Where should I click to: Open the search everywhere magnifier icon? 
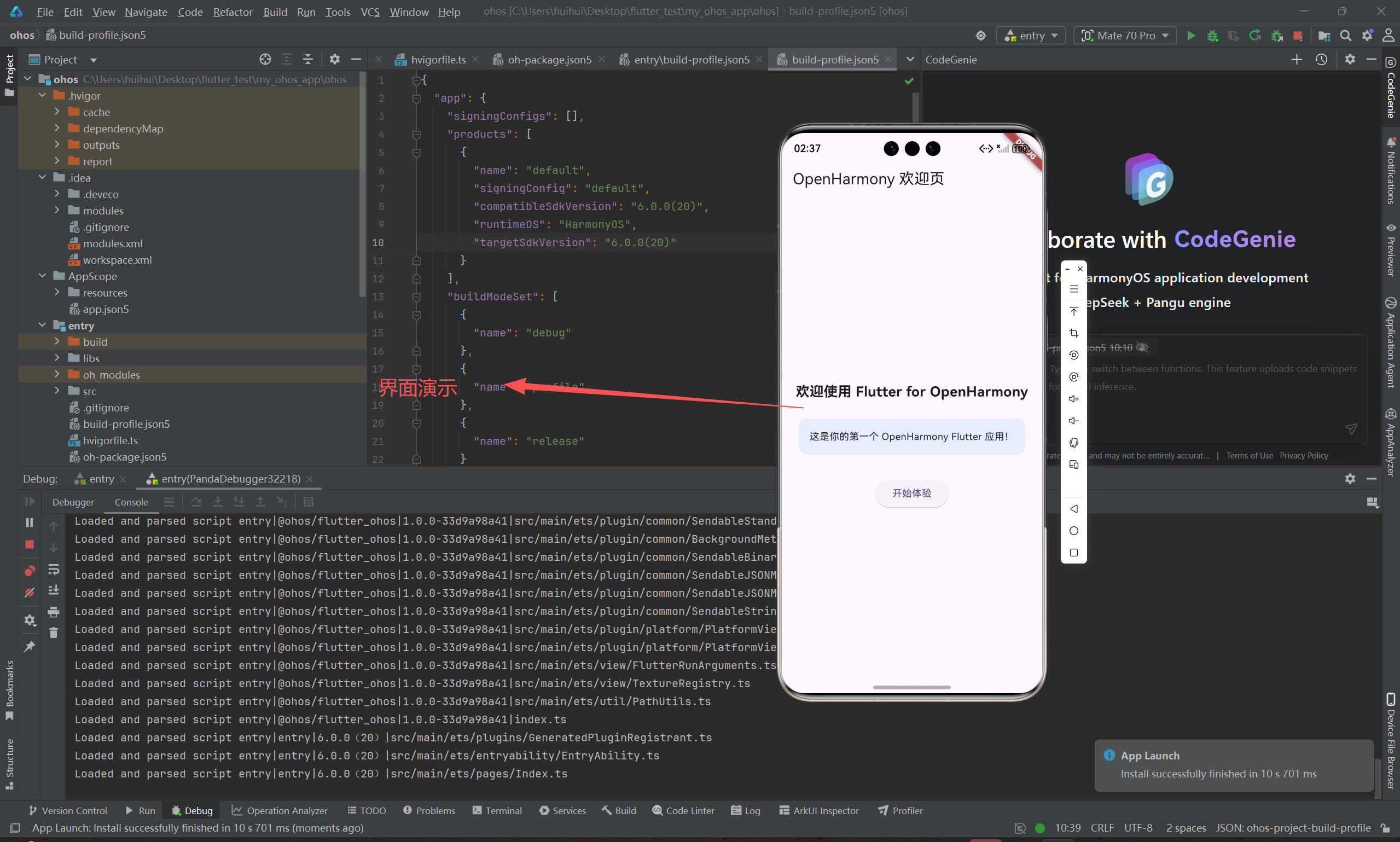click(1345, 36)
